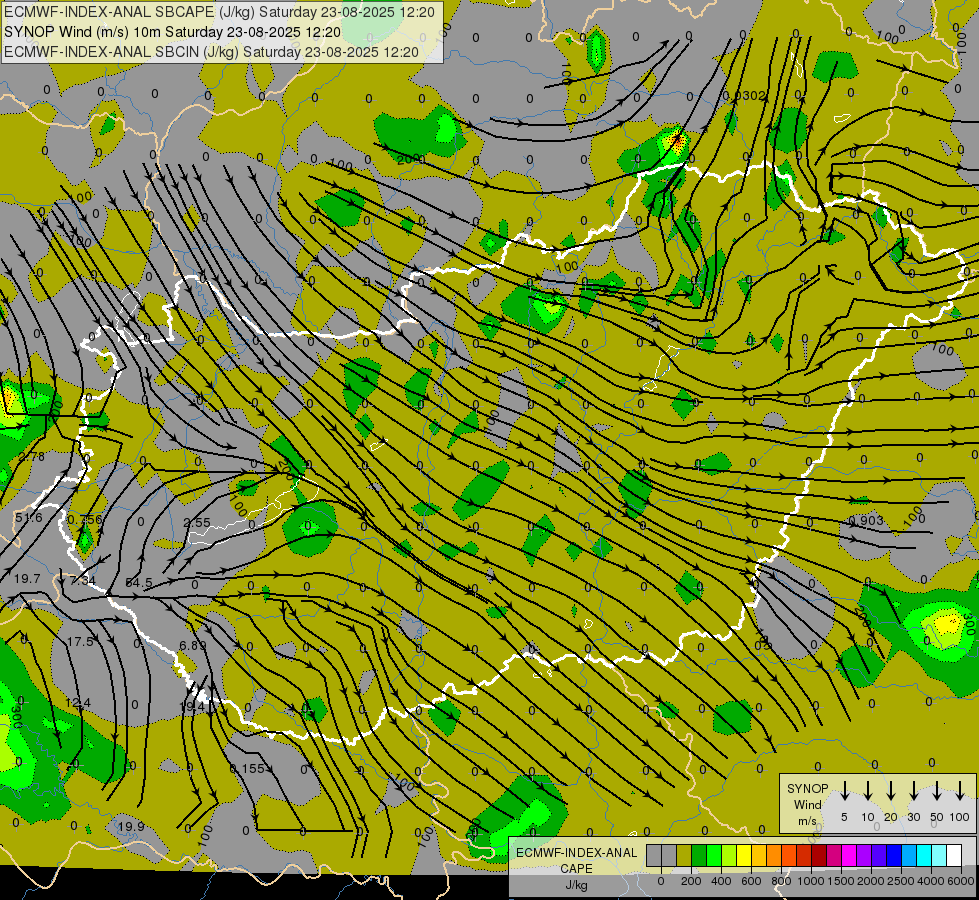Click the SYNOP Wind m/s legend label

point(807,804)
